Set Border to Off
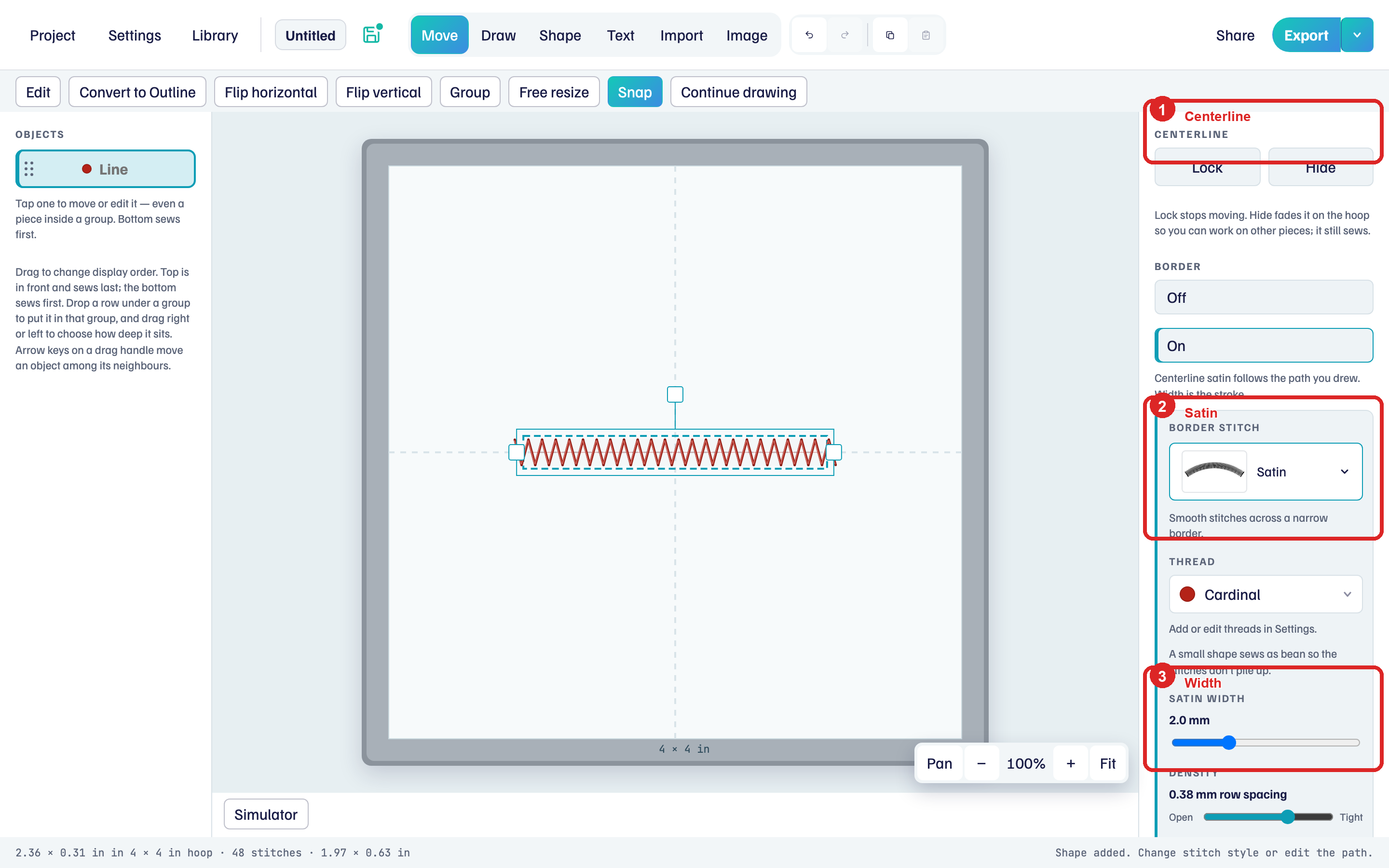1389x868 pixels. [1263, 298]
